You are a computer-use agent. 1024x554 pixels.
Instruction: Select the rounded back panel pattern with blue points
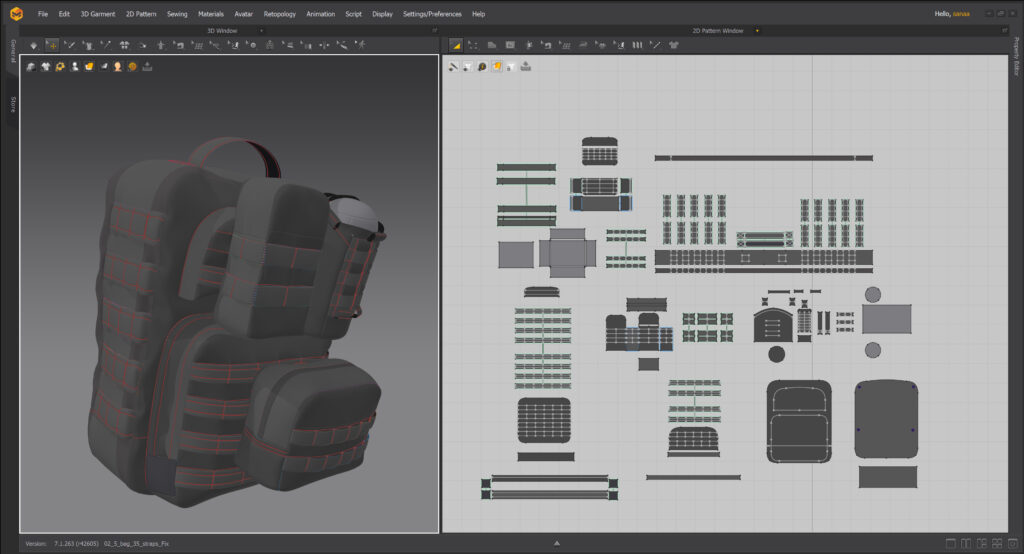click(886, 419)
